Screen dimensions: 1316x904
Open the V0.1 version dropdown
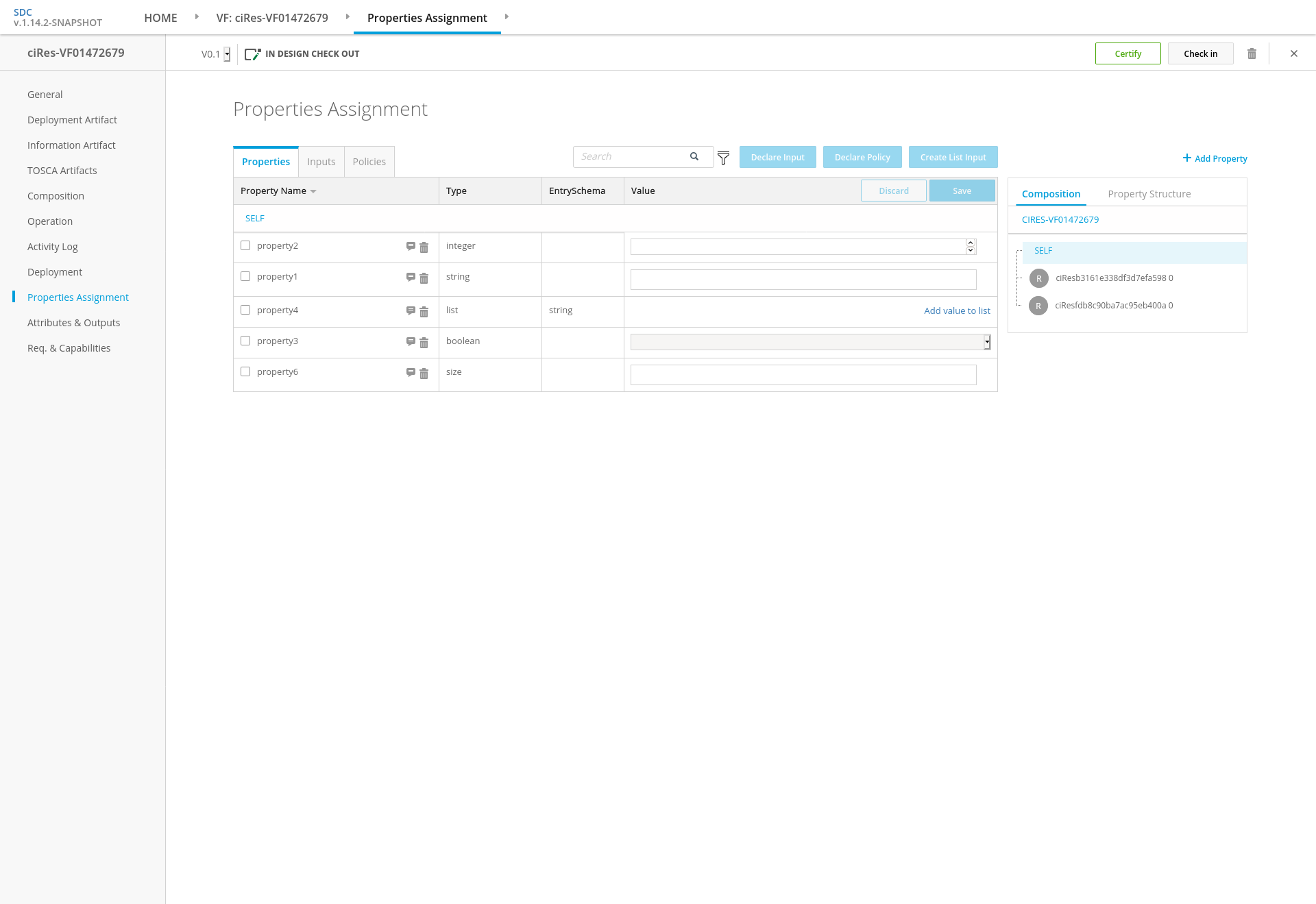(227, 54)
